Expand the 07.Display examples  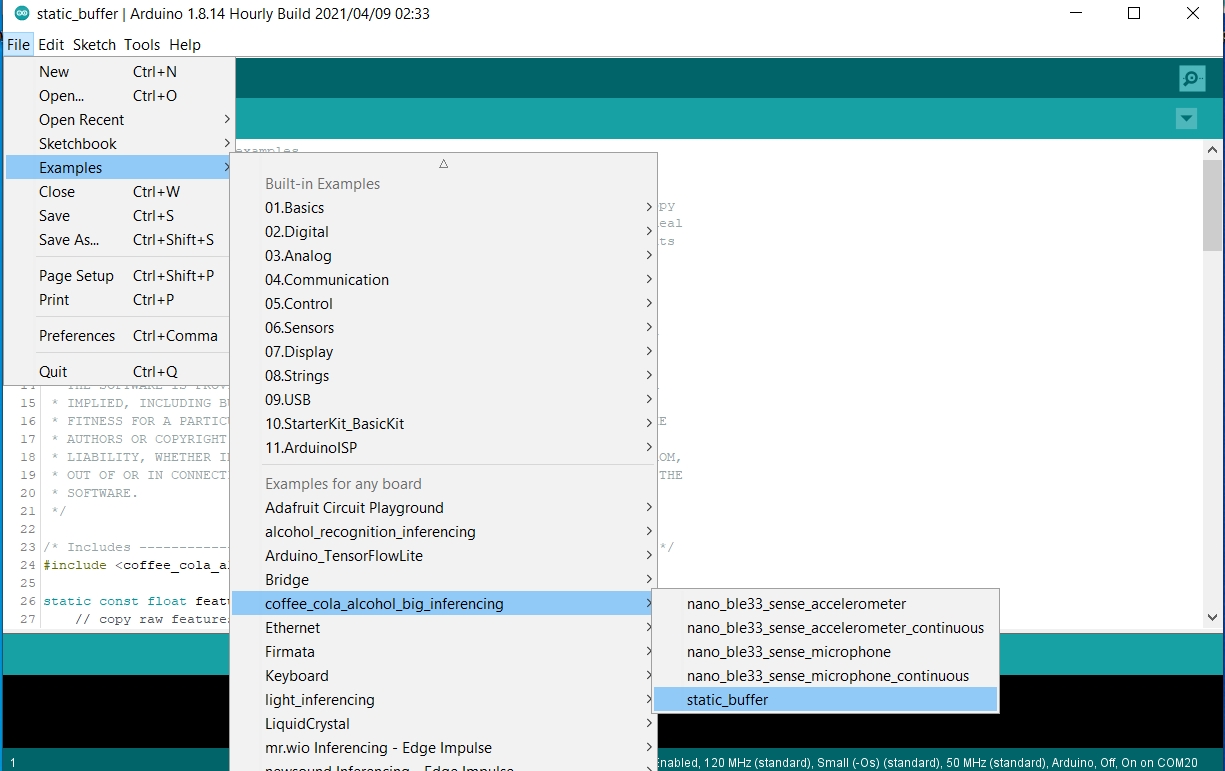click(x=444, y=352)
